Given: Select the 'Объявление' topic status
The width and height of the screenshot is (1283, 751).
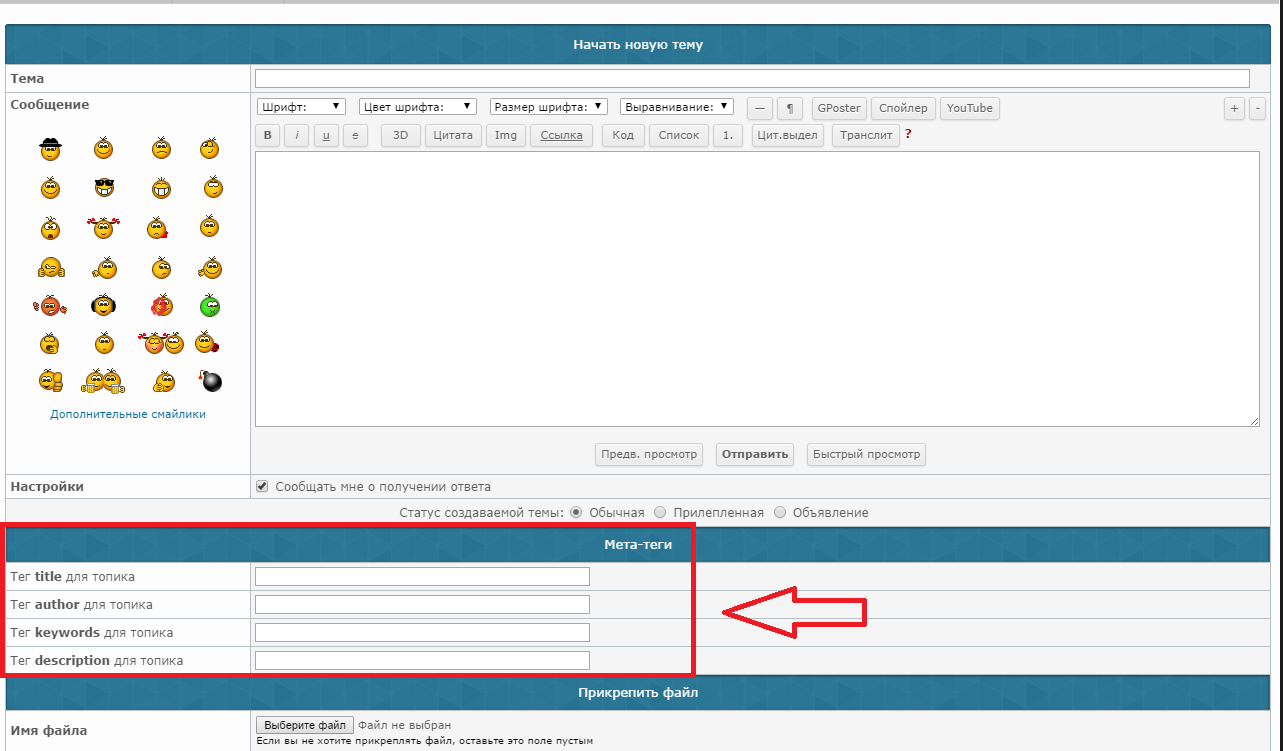Looking at the screenshot, I should click(780, 512).
